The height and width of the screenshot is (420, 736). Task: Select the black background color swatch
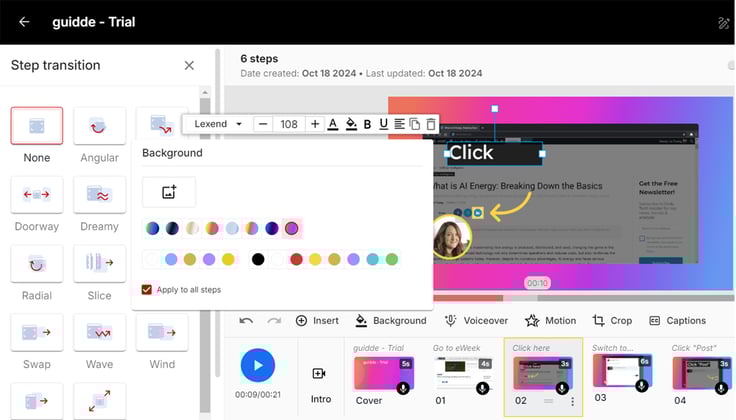[x=258, y=259]
